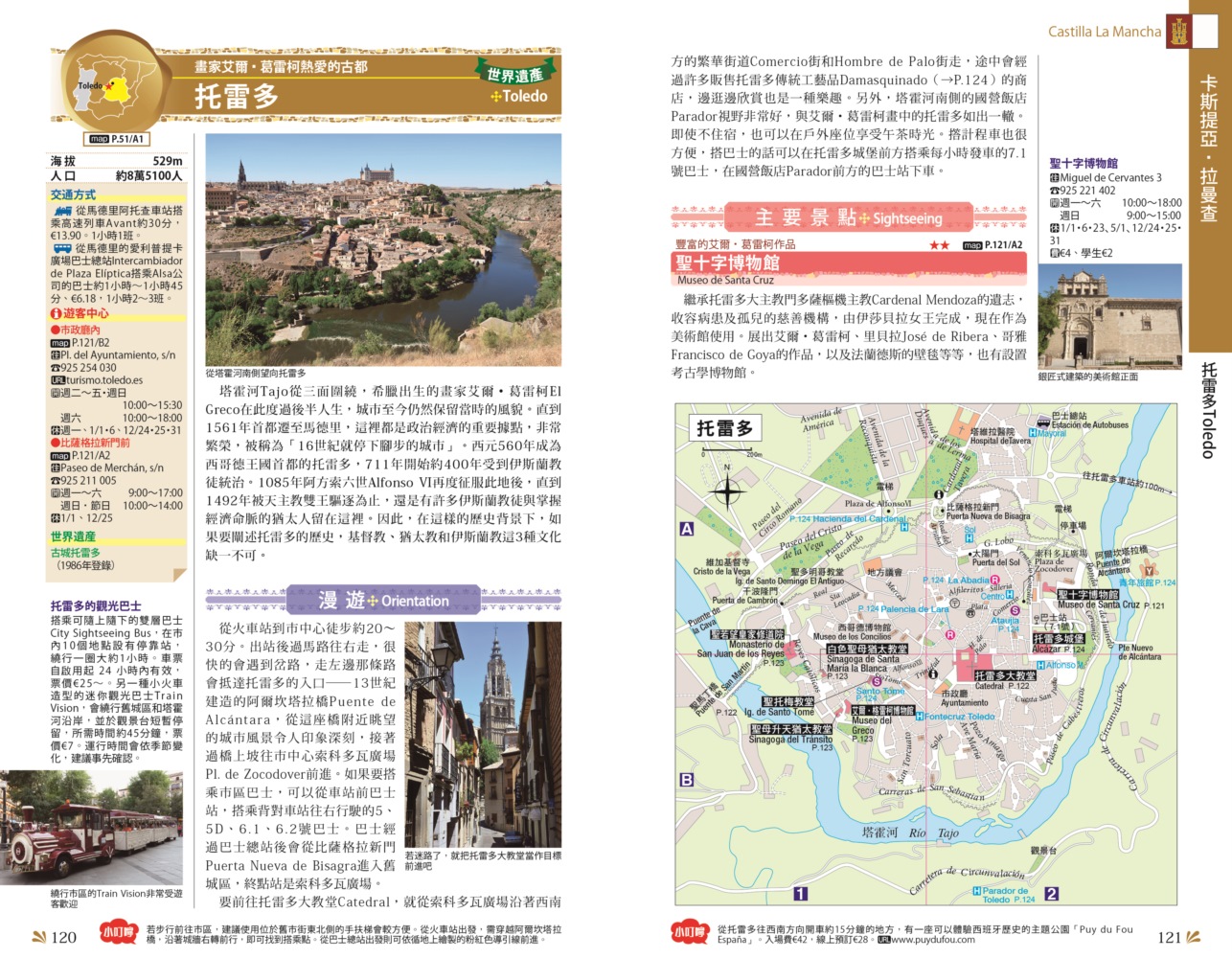The height and width of the screenshot is (958, 1232).
Task: Click the red information icon beside 遊客中心
Action: 56,314
